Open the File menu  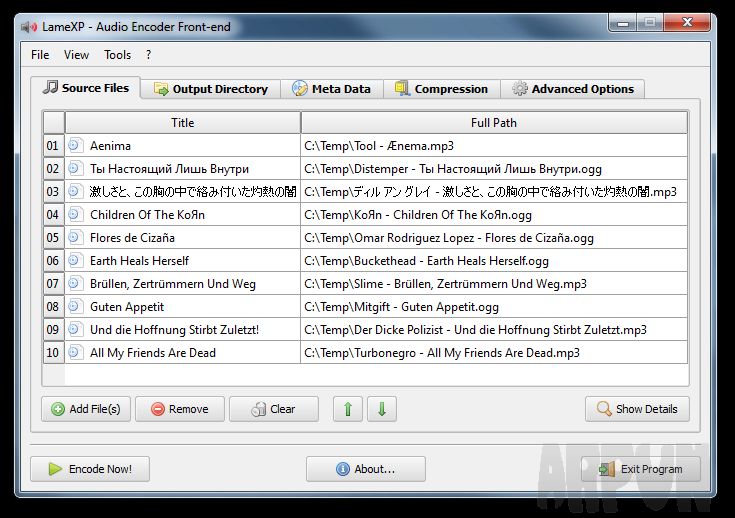coord(40,55)
